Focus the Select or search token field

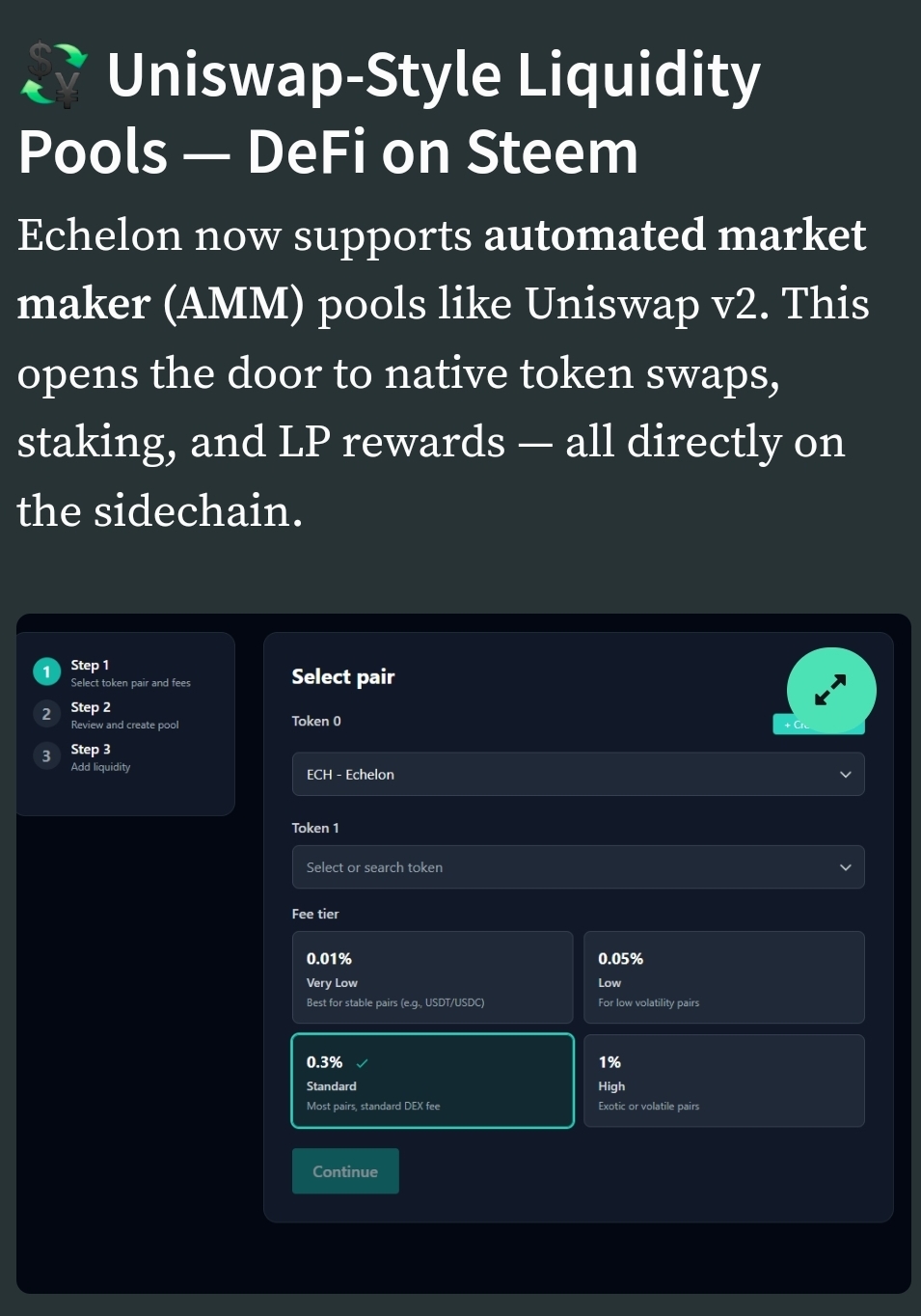tap(578, 867)
